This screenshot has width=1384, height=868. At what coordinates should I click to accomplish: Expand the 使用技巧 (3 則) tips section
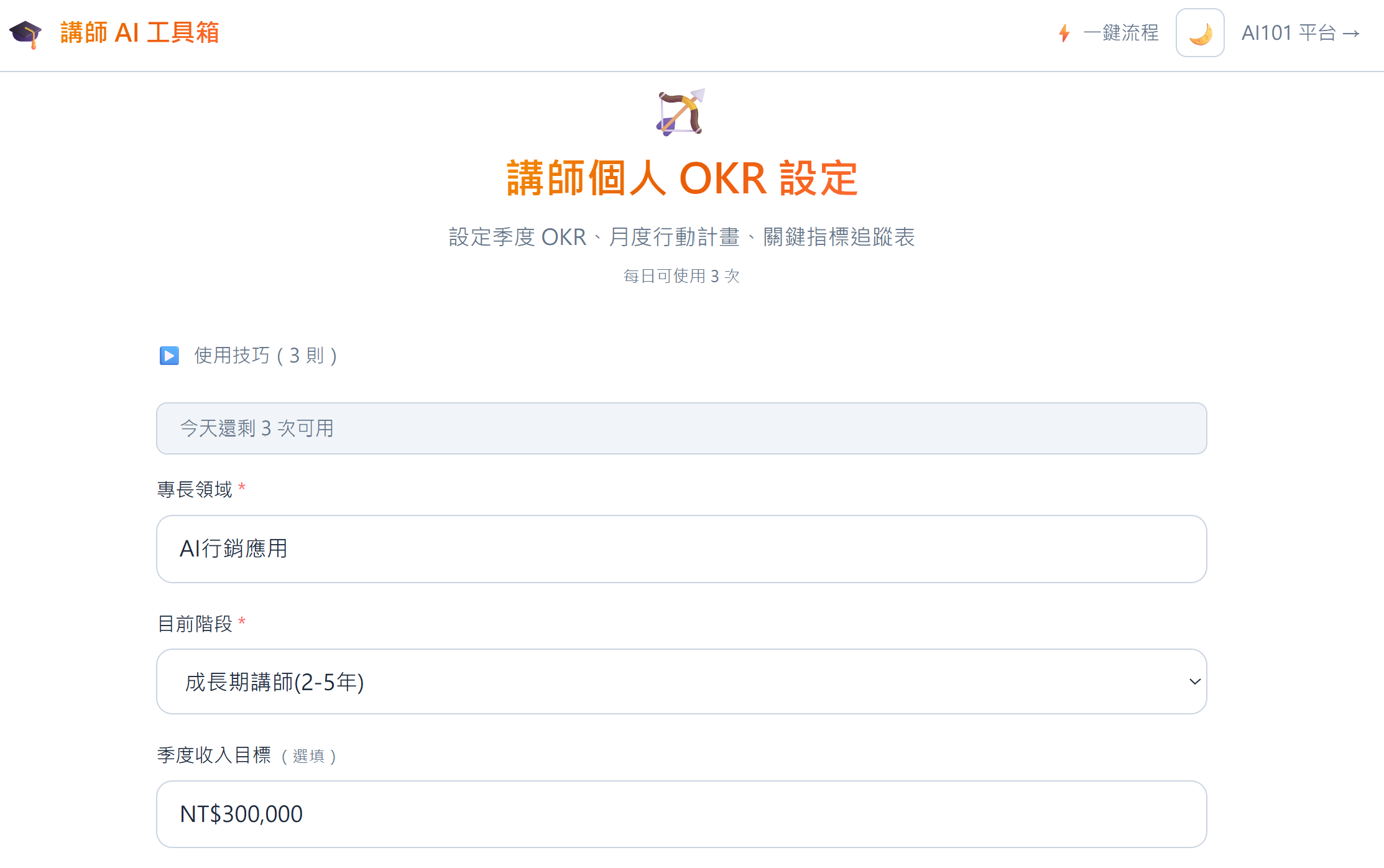[x=265, y=356]
